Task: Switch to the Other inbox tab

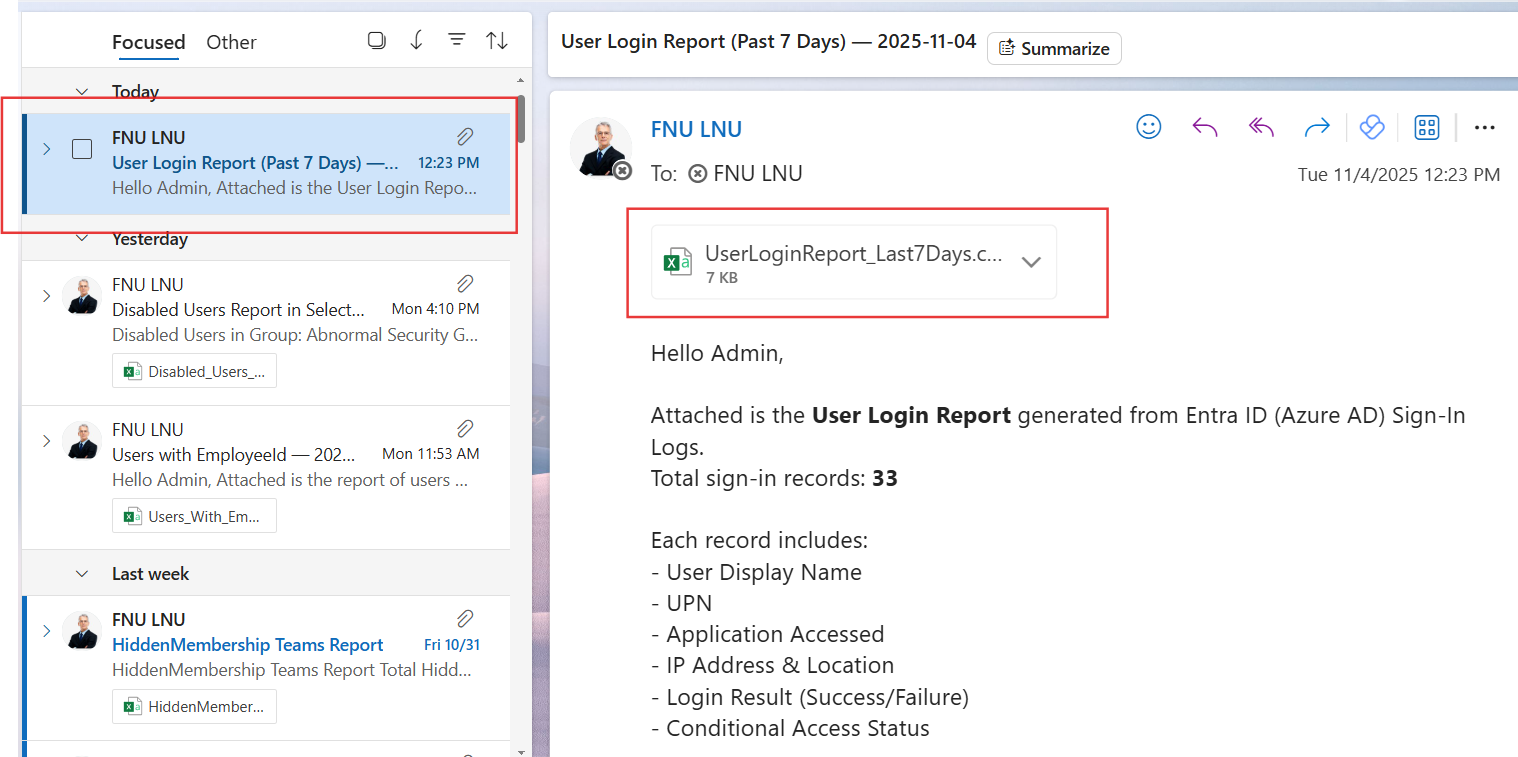Action: tap(231, 42)
